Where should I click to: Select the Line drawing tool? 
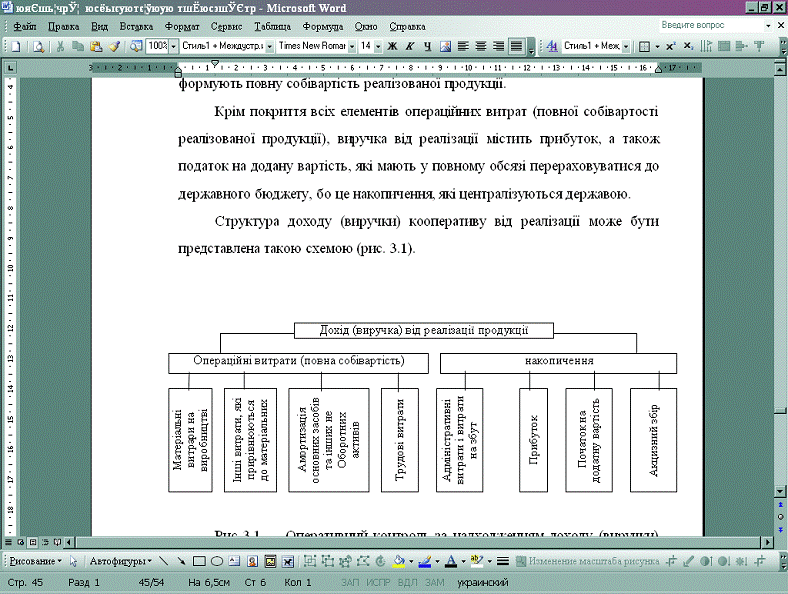(164, 561)
